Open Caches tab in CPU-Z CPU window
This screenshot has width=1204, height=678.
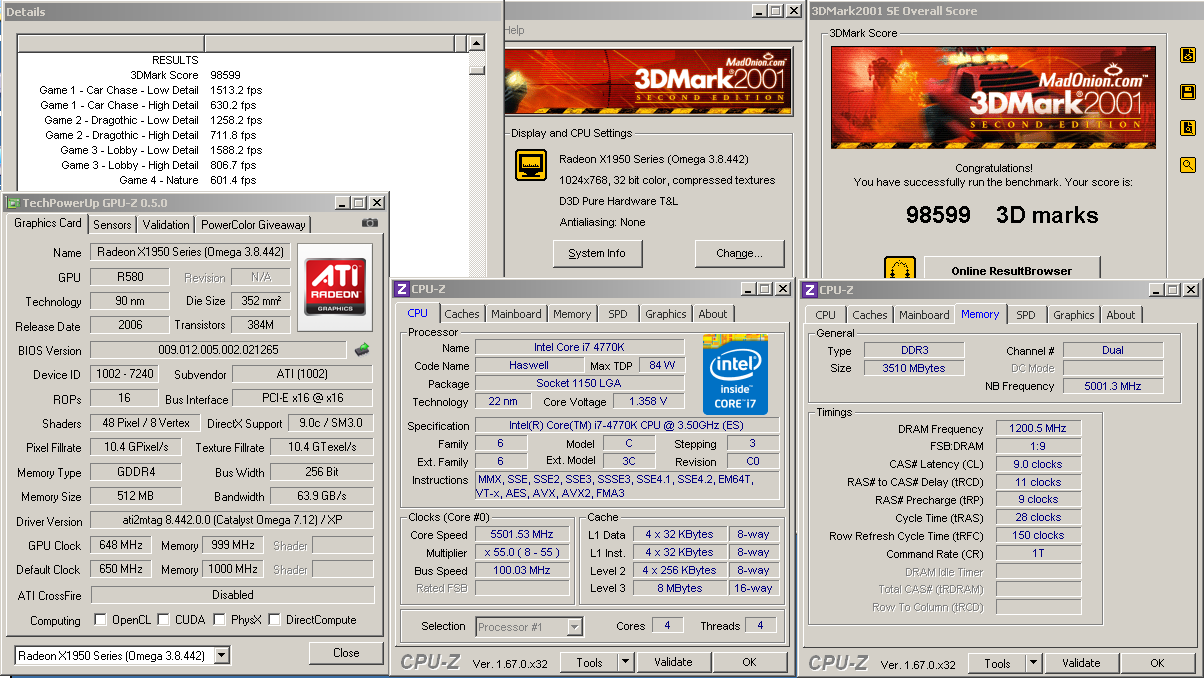click(x=462, y=314)
